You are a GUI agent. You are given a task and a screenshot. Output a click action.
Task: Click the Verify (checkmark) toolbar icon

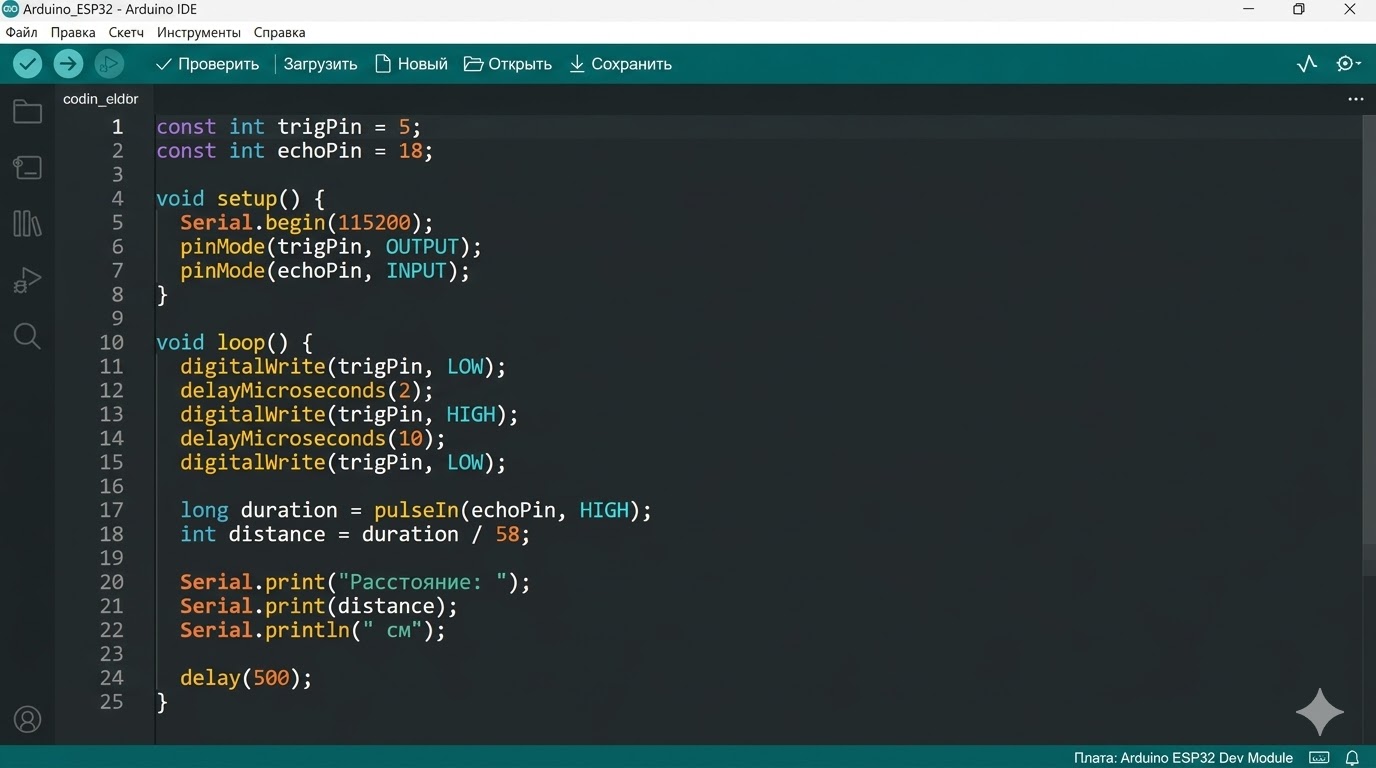(x=27, y=63)
